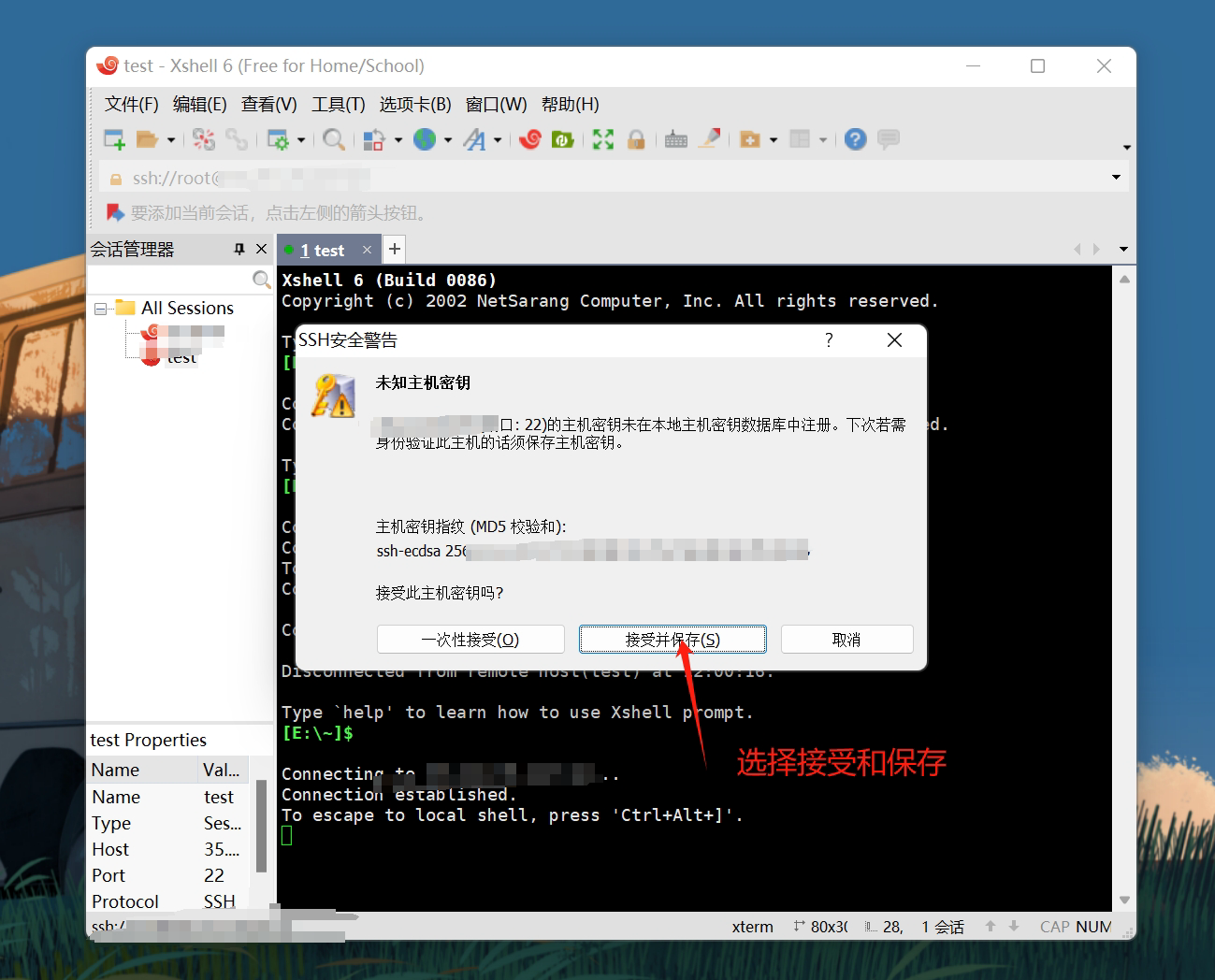The width and height of the screenshot is (1215, 980).
Task: Click the terminal scrollbar down arrow
Action: click(x=1124, y=900)
